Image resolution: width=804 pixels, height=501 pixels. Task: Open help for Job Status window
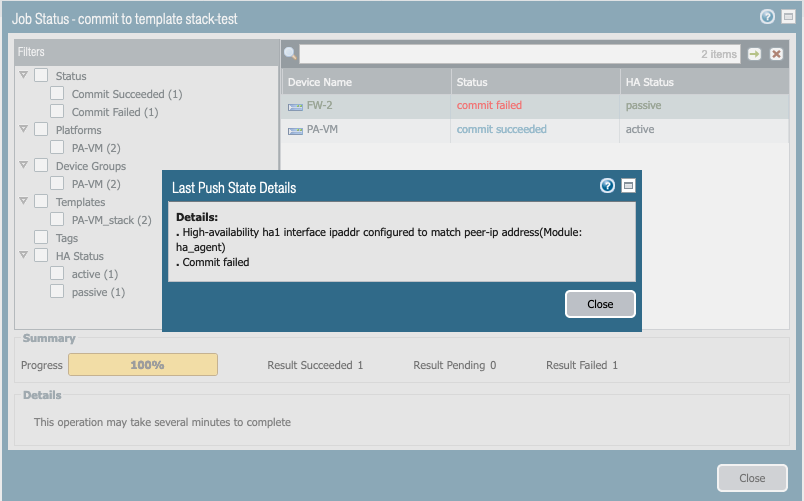767,17
